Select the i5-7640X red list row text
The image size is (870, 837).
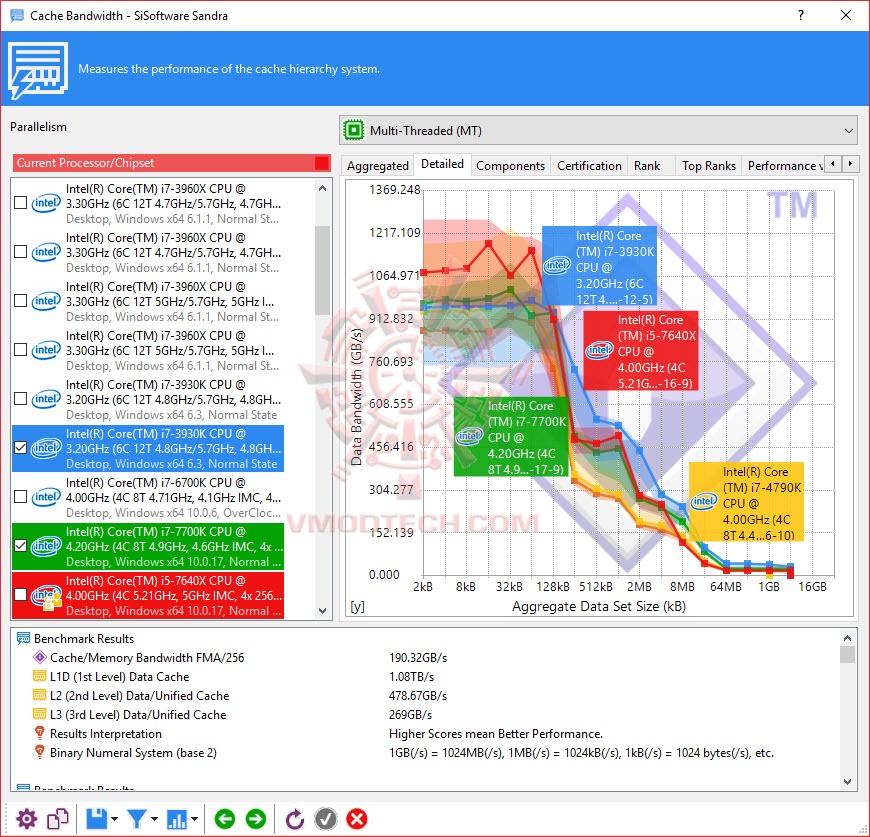[175, 595]
